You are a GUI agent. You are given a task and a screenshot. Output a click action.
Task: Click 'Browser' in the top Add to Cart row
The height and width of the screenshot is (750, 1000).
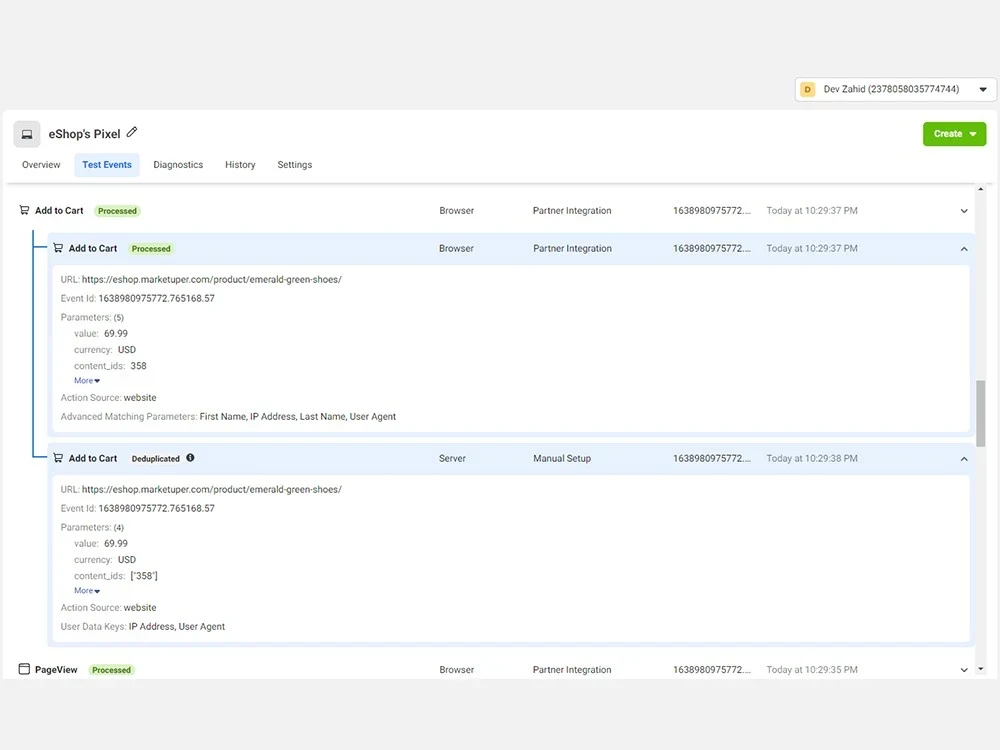[457, 210]
